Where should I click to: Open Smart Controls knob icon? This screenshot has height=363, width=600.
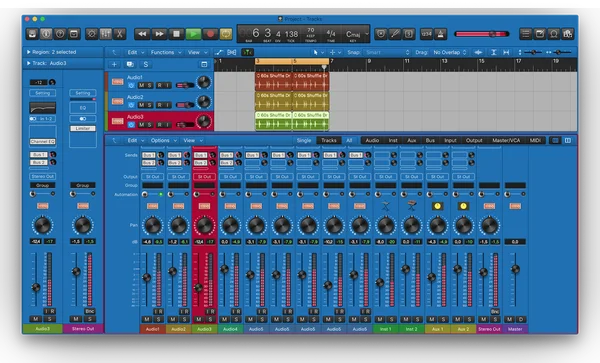click(x=91, y=34)
